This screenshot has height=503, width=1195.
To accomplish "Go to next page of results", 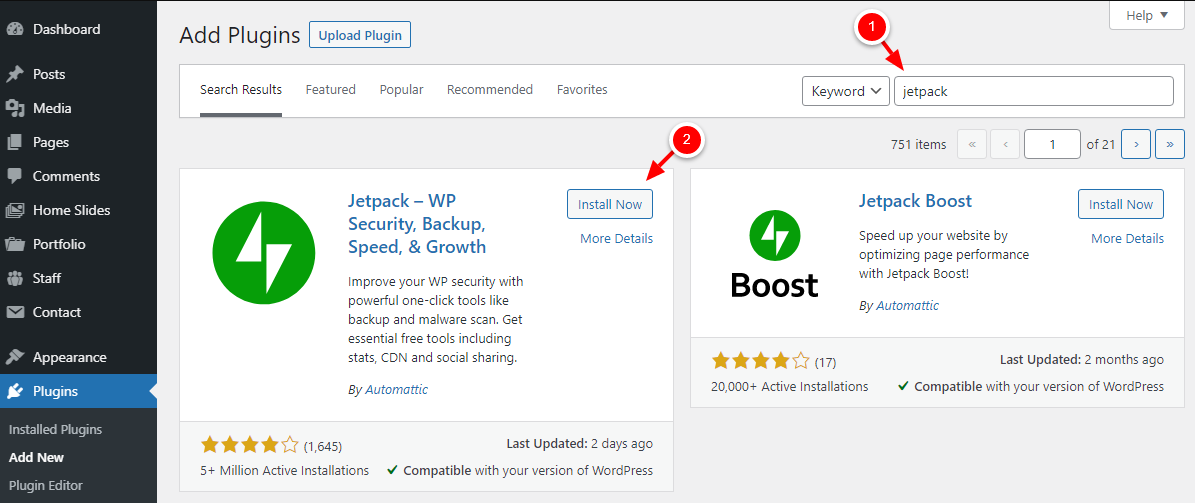I will (x=1136, y=144).
